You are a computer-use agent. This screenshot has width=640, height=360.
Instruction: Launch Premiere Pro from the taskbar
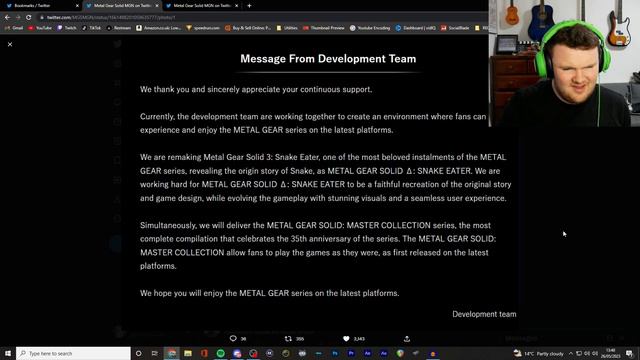351,353
